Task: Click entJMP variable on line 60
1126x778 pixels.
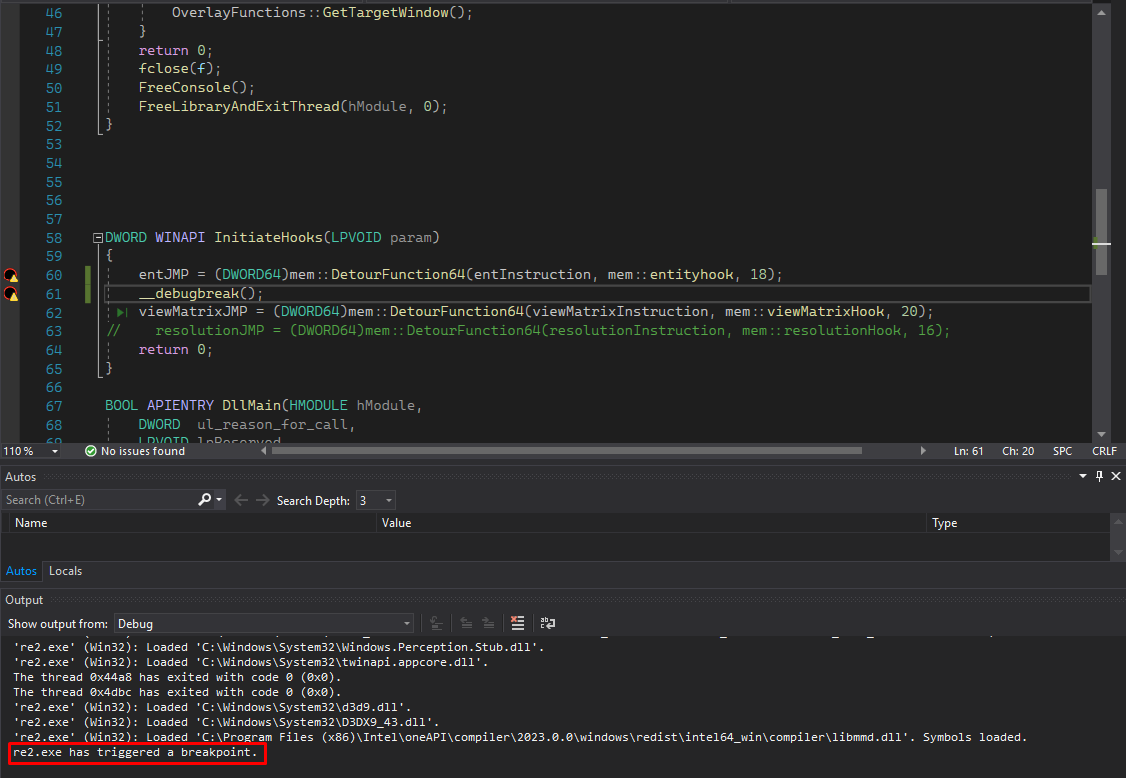Action: tap(163, 274)
